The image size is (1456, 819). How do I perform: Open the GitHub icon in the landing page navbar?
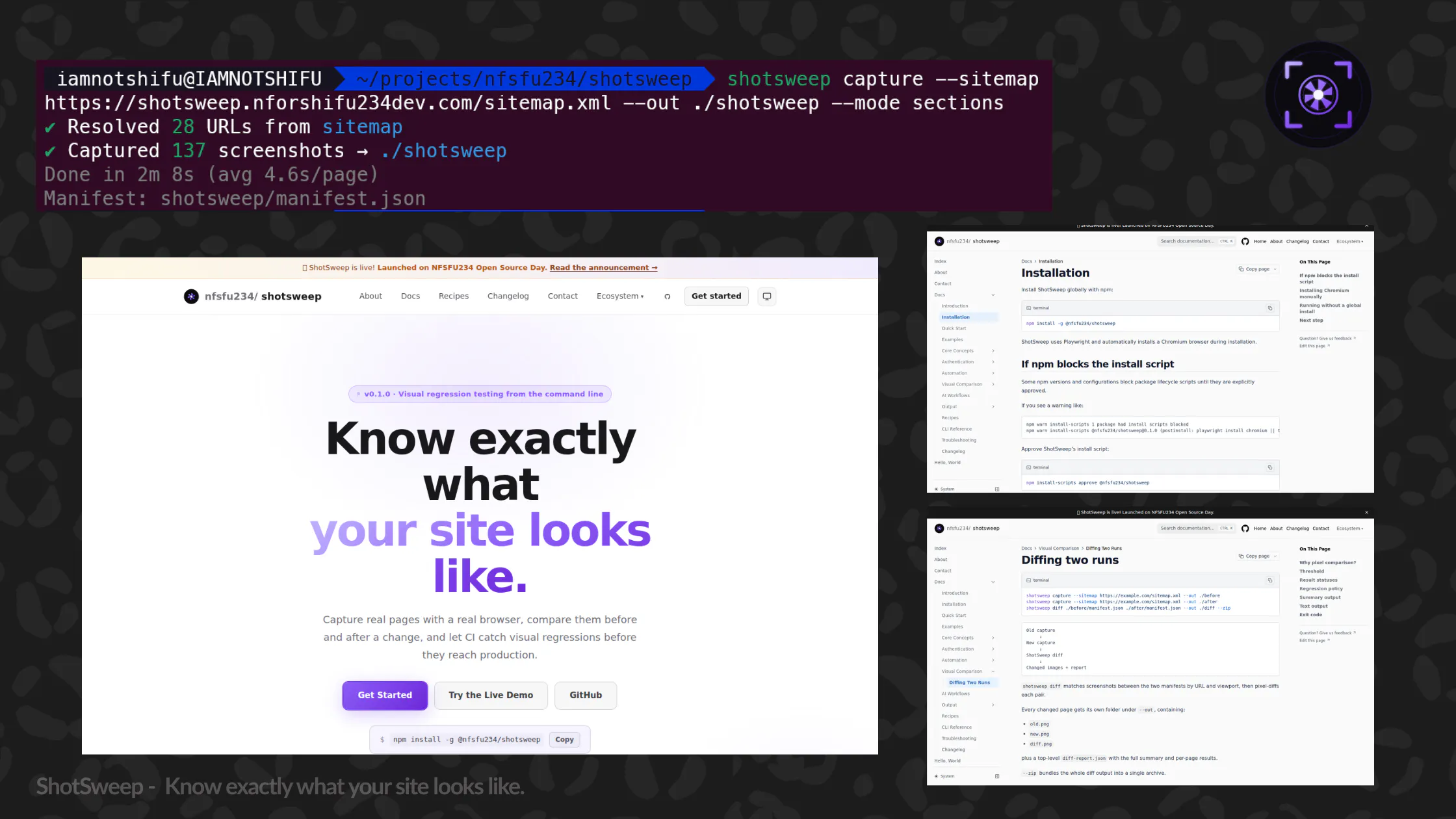point(667,296)
